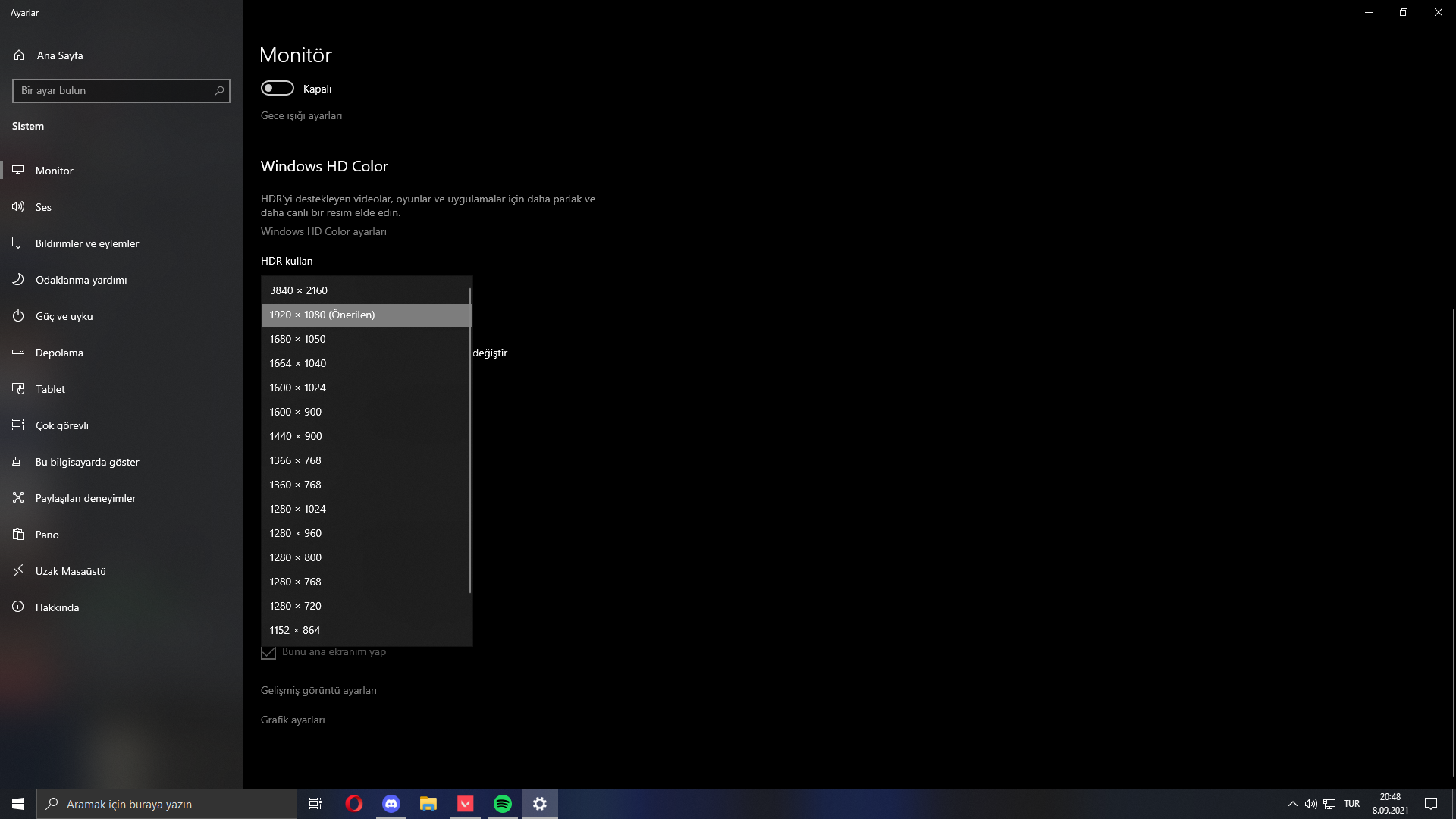This screenshot has height=819, width=1456.
Task: Choose 1280 × 720 resolution option
Action: [366, 606]
